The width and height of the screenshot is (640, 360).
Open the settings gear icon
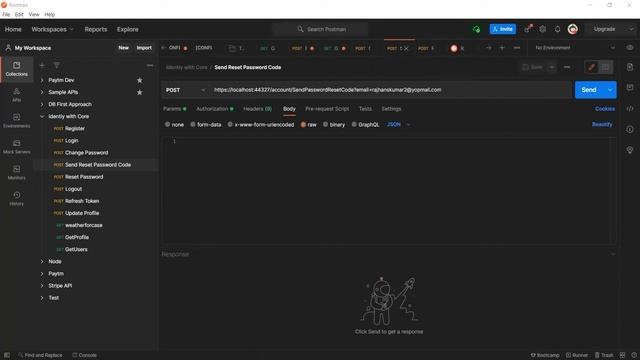pyautogui.click(x=542, y=29)
